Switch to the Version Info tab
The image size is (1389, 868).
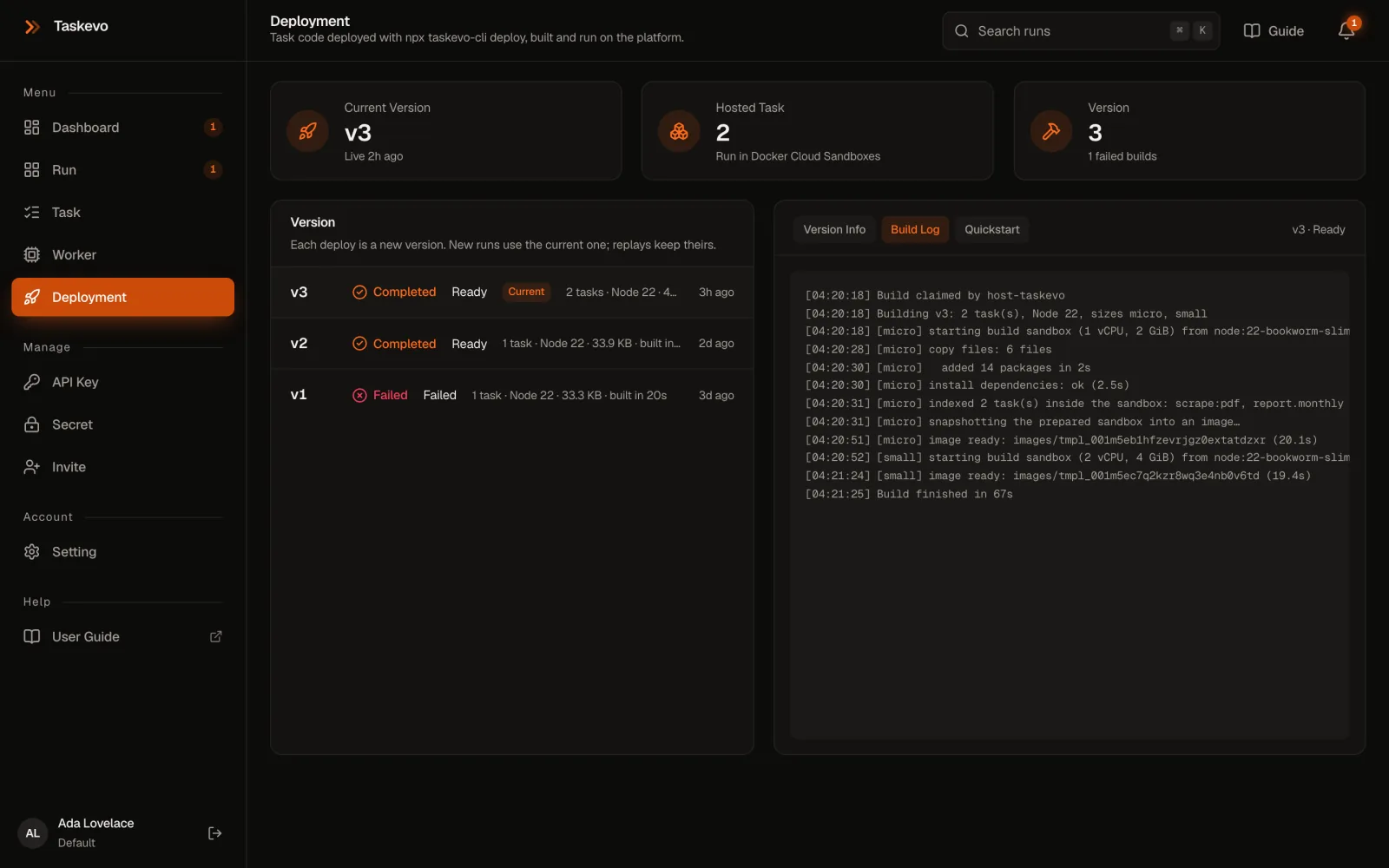click(x=834, y=229)
